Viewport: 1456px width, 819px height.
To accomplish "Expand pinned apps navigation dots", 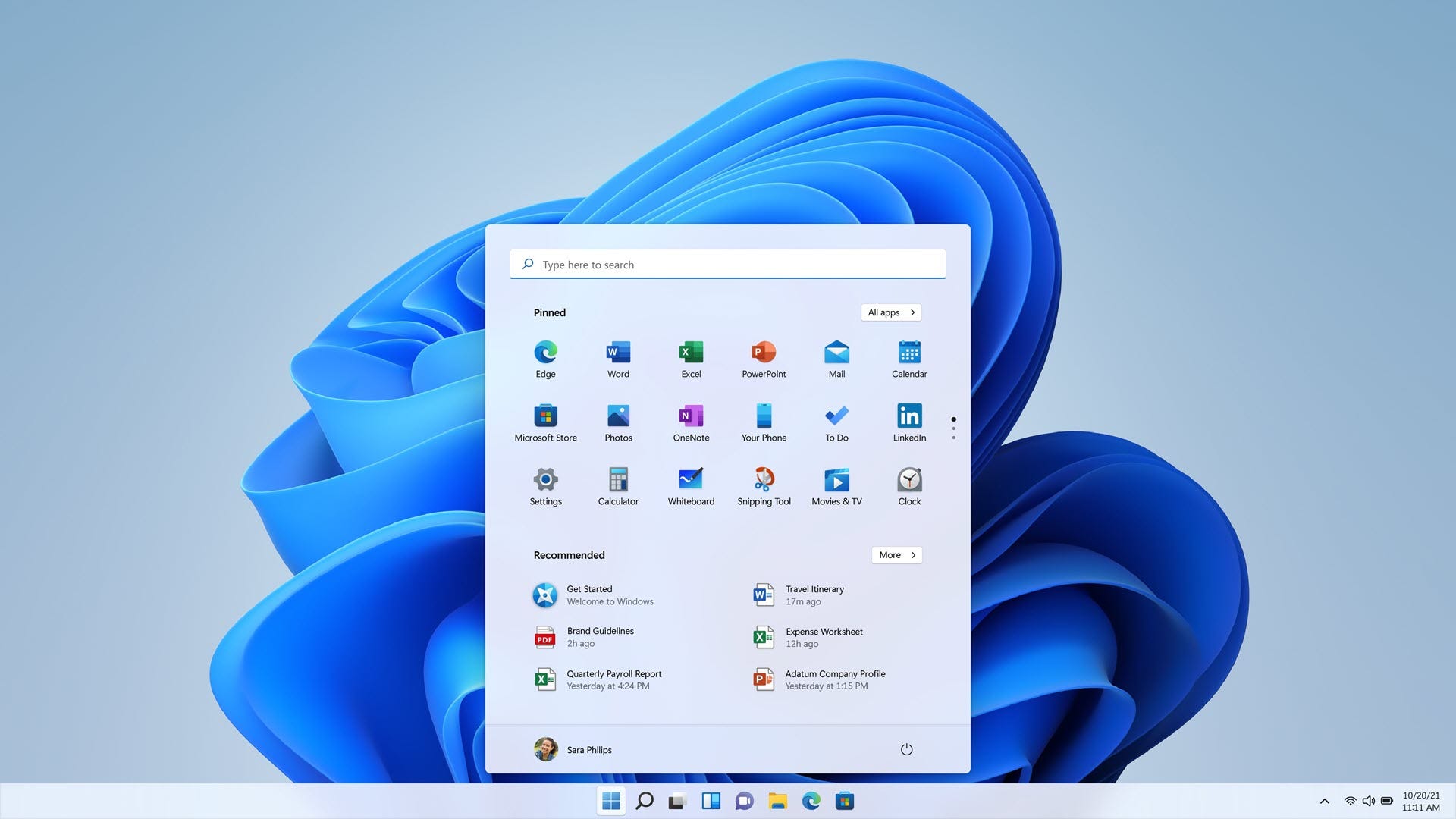I will pyautogui.click(x=953, y=429).
